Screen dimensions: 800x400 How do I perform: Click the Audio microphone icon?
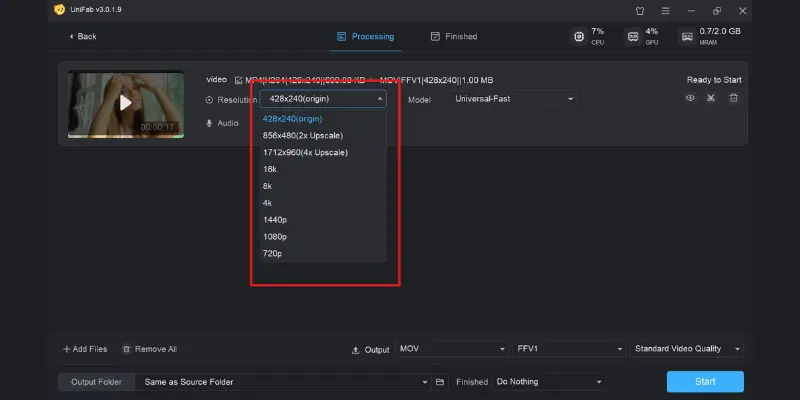209,123
